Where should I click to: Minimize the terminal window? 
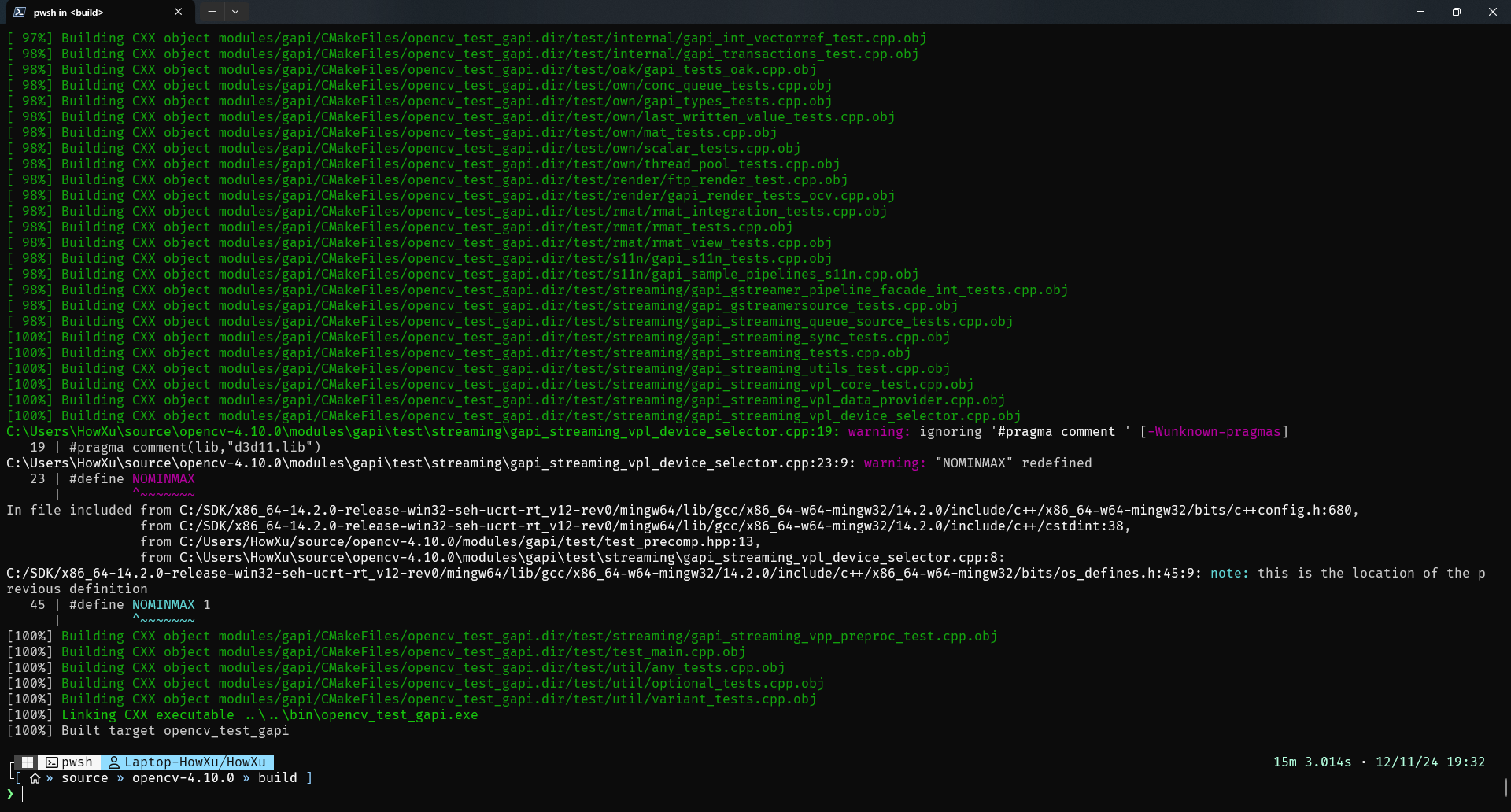click(x=1420, y=12)
